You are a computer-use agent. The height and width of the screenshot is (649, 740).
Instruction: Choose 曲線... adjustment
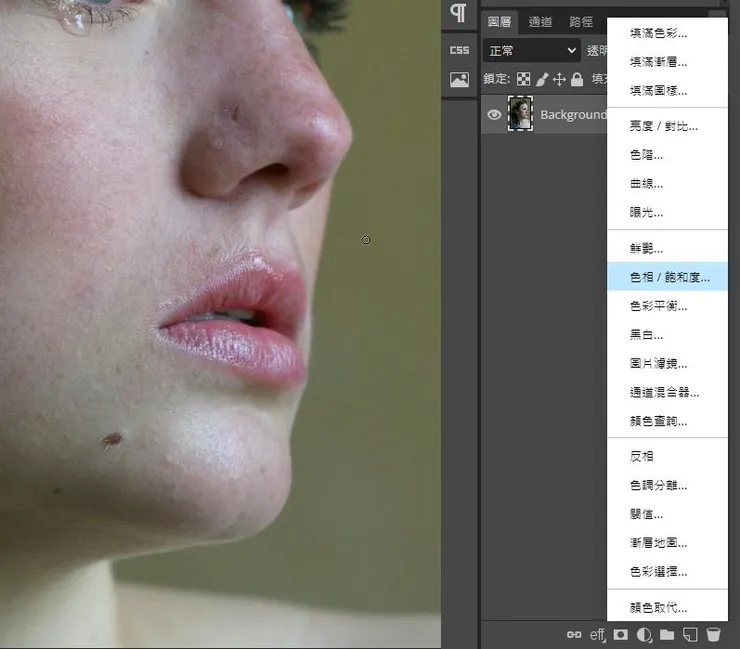(x=667, y=184)
